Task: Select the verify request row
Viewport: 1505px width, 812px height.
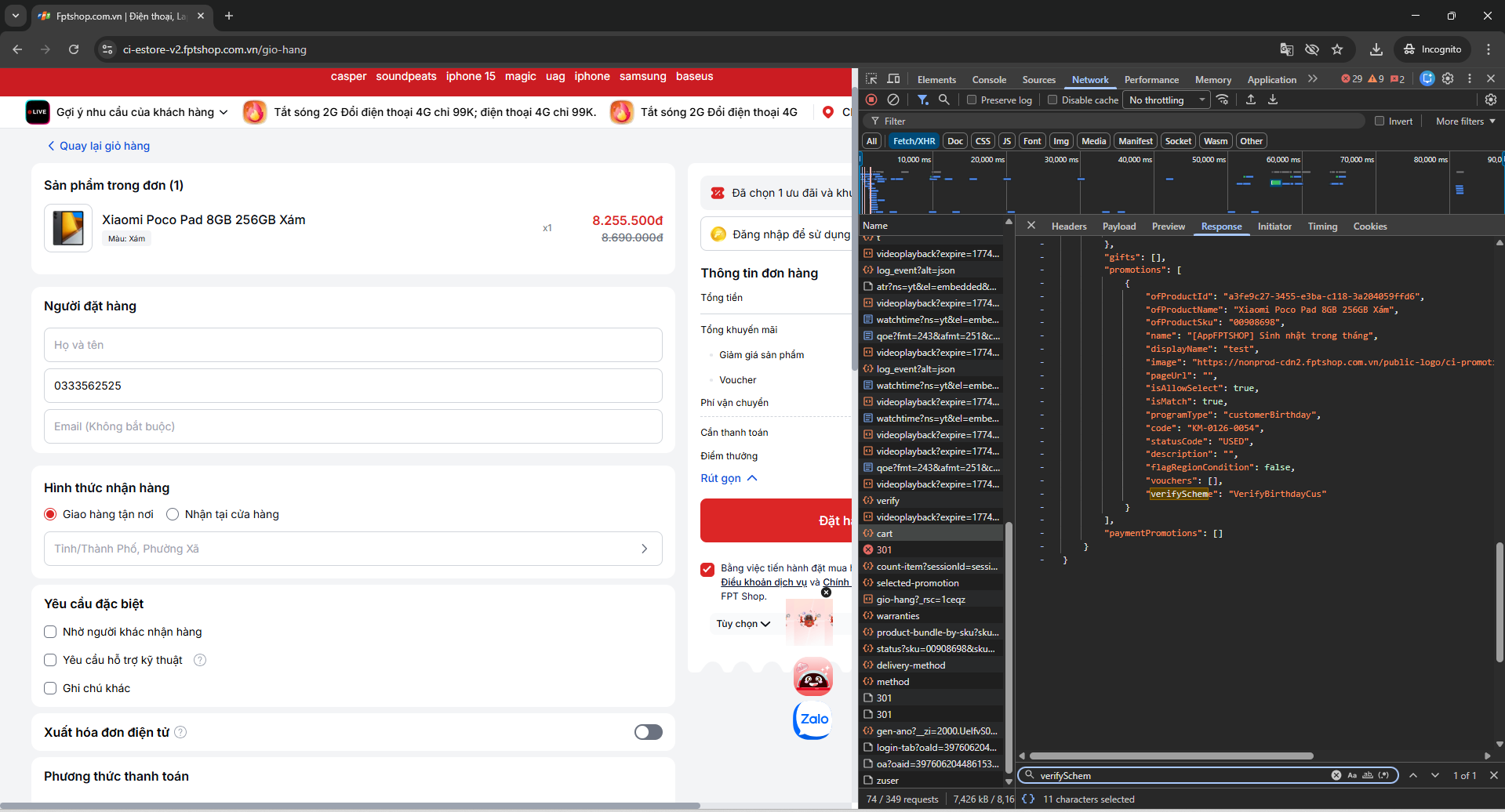Action: [x=932, y=500]
